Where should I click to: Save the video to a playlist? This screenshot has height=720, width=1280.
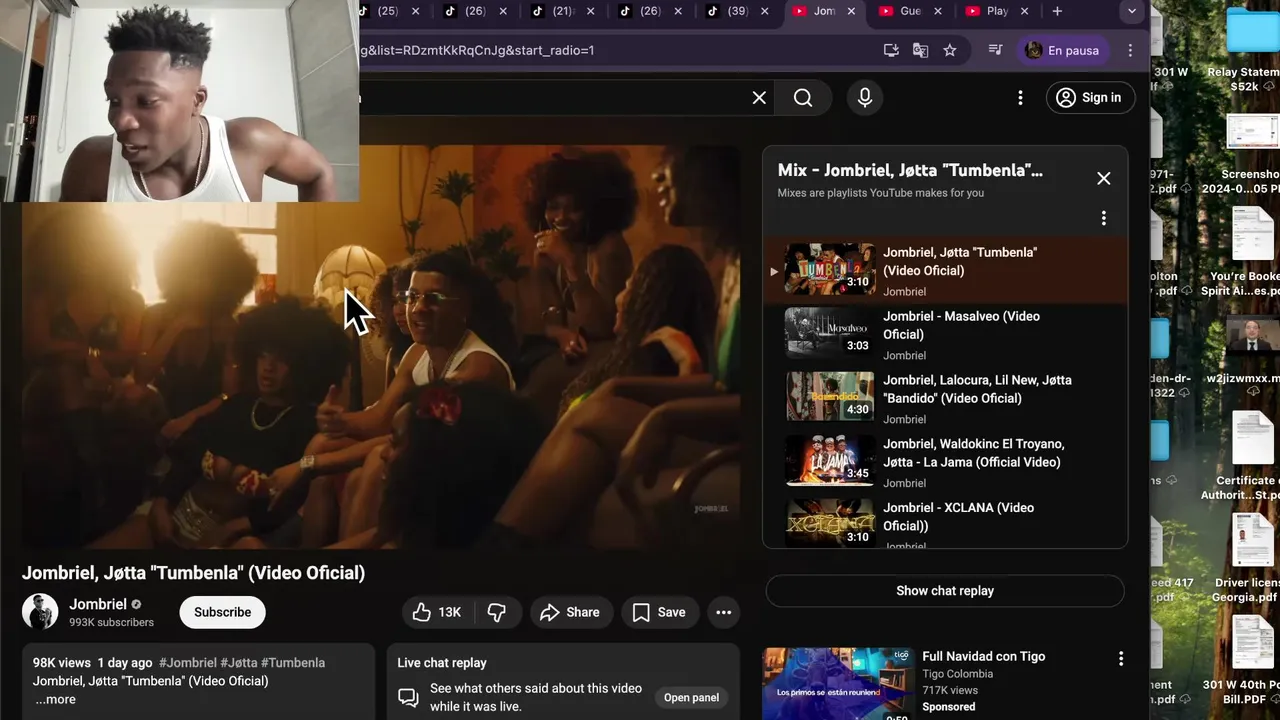tap(659, 612)
